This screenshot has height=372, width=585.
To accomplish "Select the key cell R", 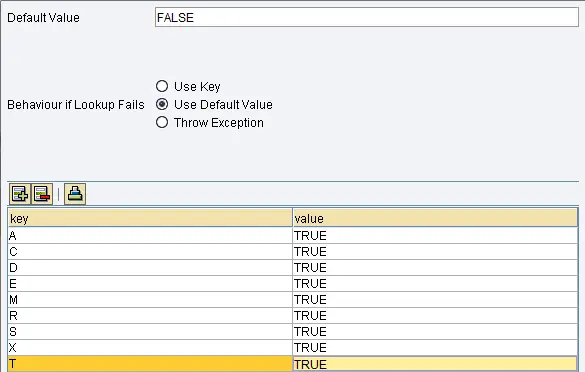I will [150, 316].
